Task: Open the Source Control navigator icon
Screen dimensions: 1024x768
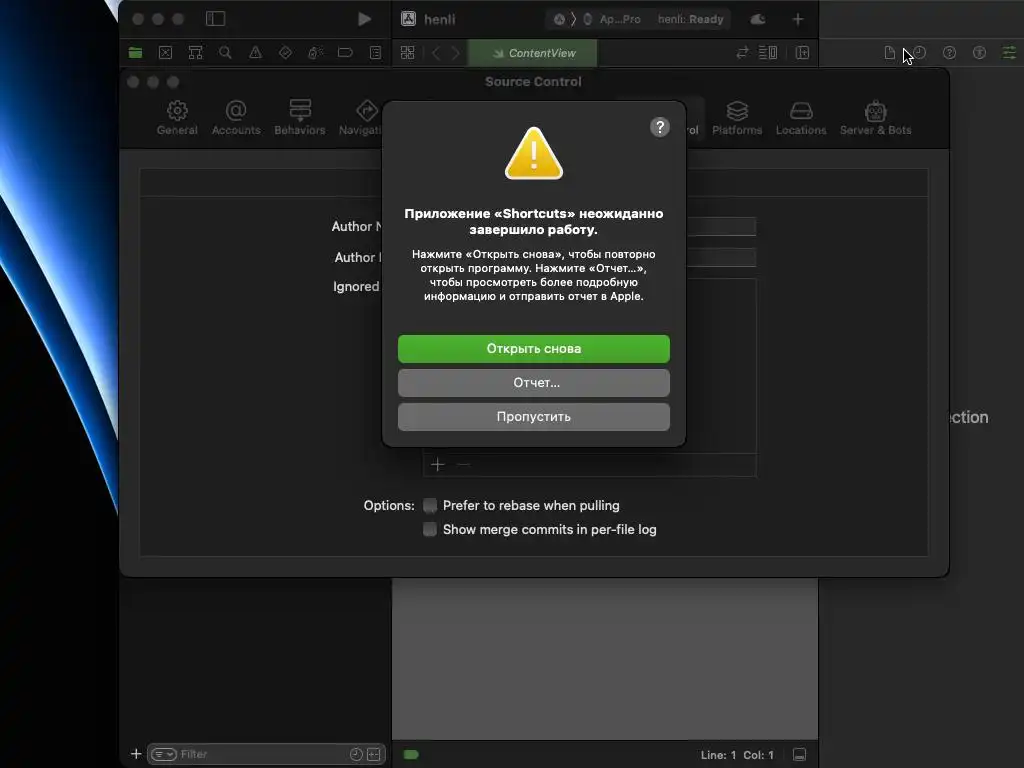Action: 165,53
